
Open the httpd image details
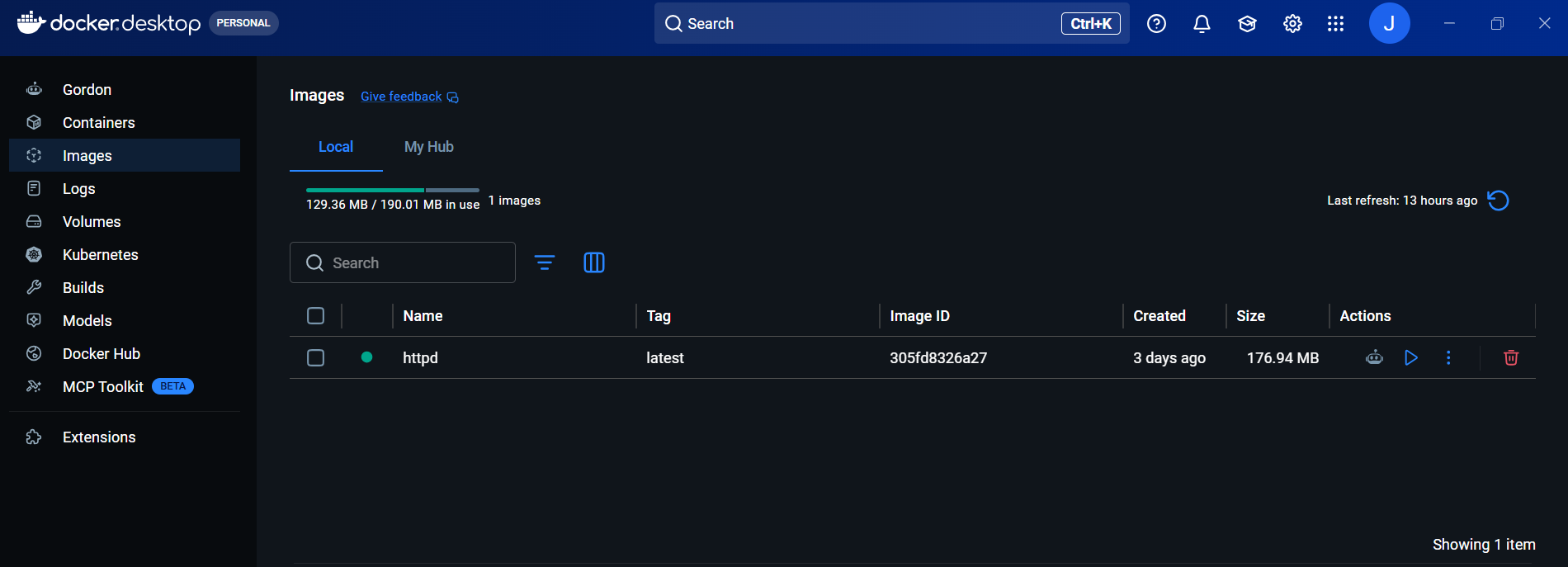point(420,357)
